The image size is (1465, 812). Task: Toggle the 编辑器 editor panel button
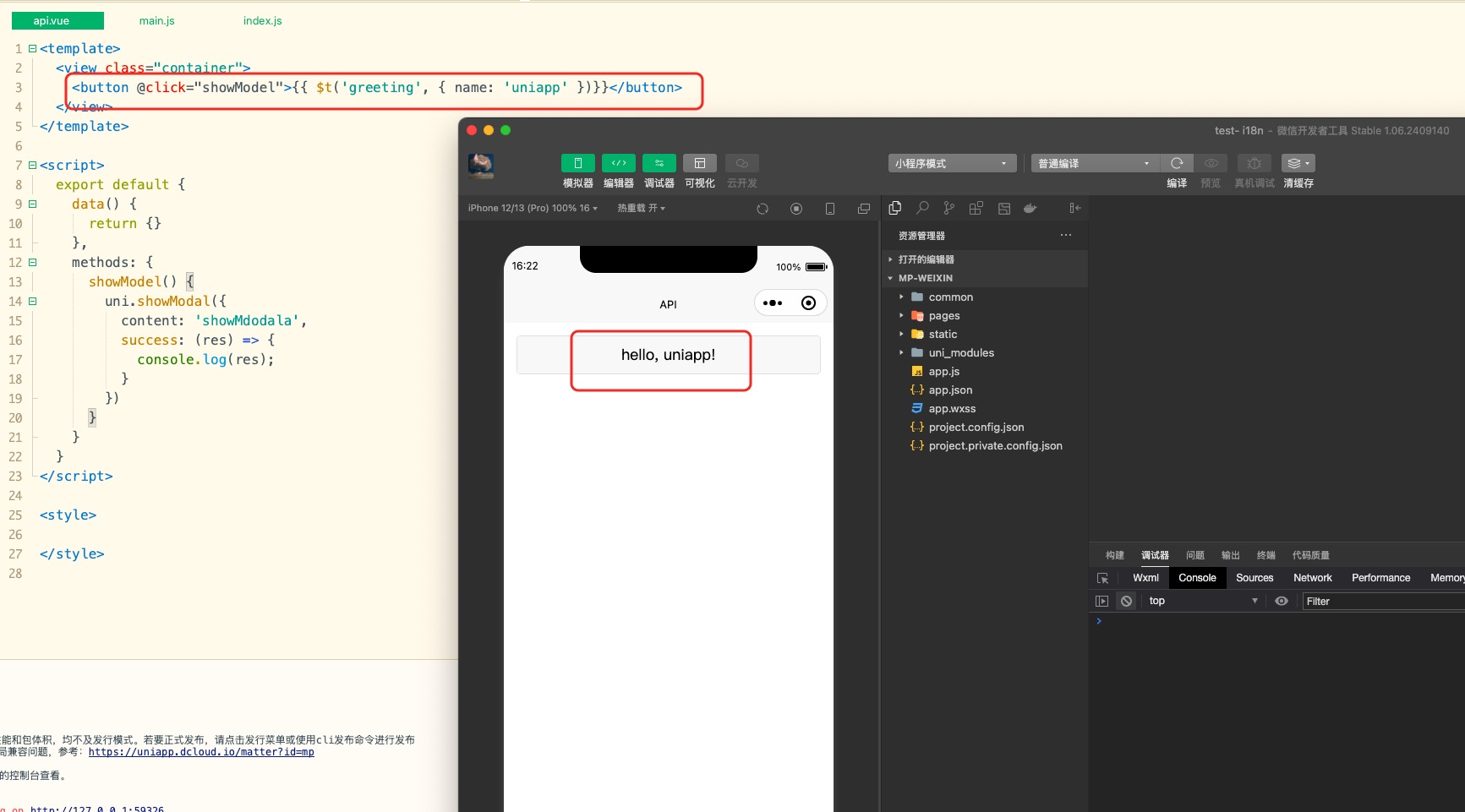pyautogui.click(x=619, y=163)
